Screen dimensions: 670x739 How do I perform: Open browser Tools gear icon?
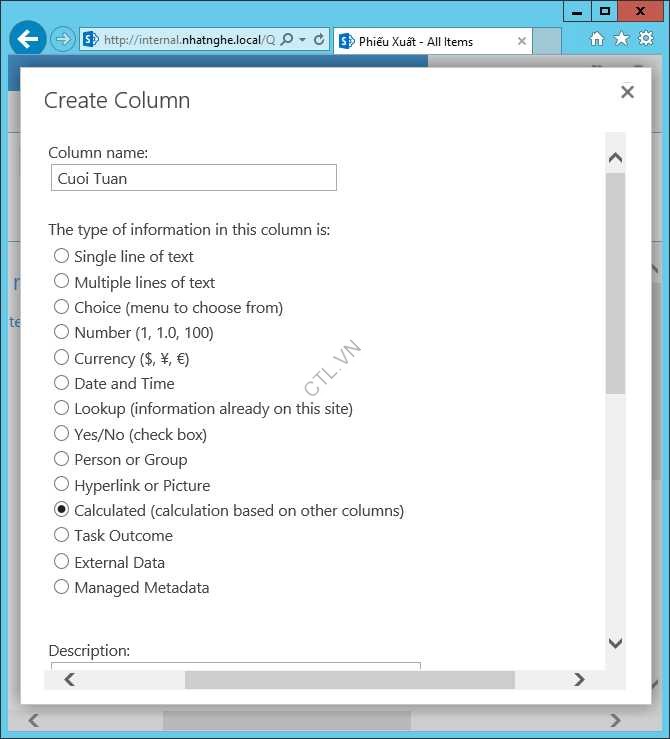click(x=645, y=39)
